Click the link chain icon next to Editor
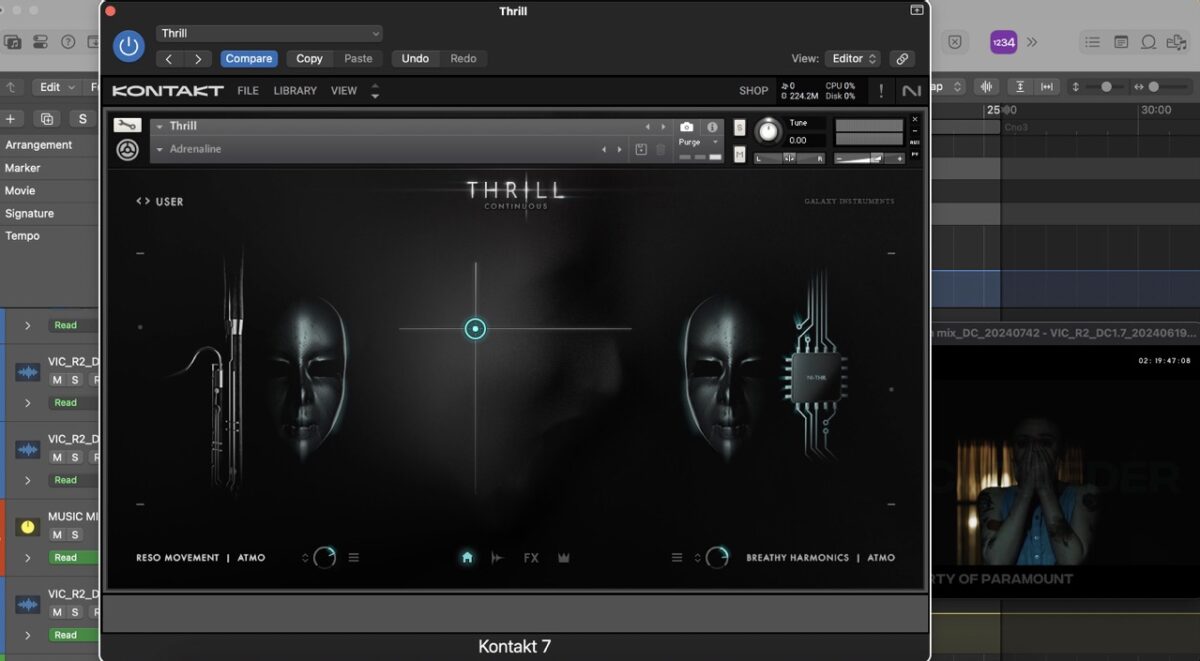The height and width of the screenshot is (661, 1200). point(901,59)
